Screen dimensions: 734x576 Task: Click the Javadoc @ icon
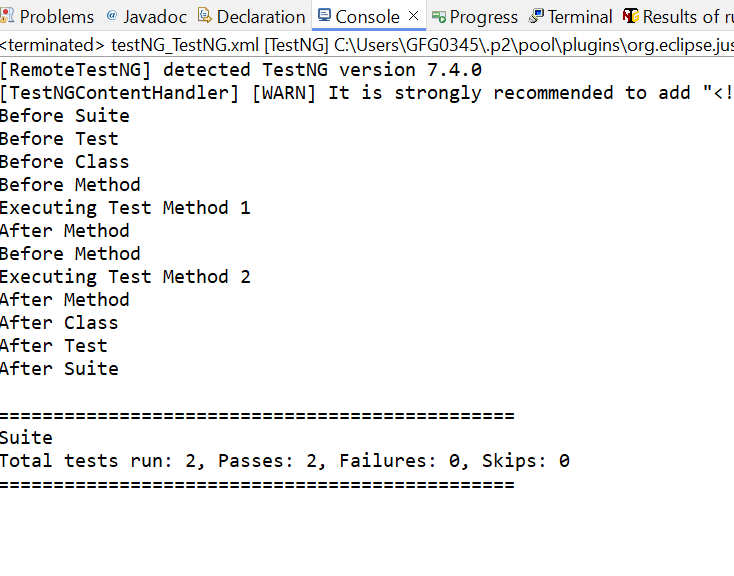point(111,17)
